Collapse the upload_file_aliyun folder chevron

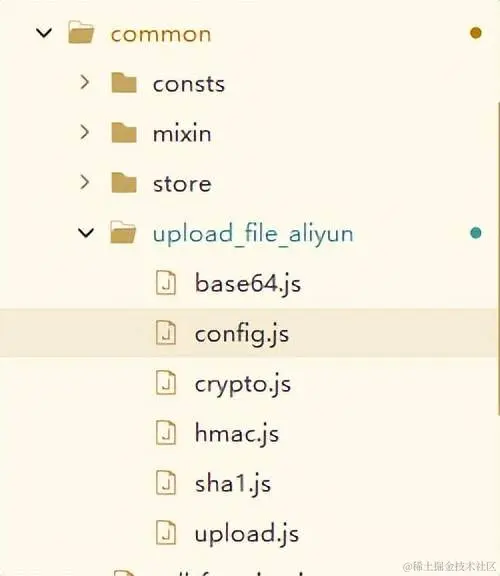[x=86, y=233]
